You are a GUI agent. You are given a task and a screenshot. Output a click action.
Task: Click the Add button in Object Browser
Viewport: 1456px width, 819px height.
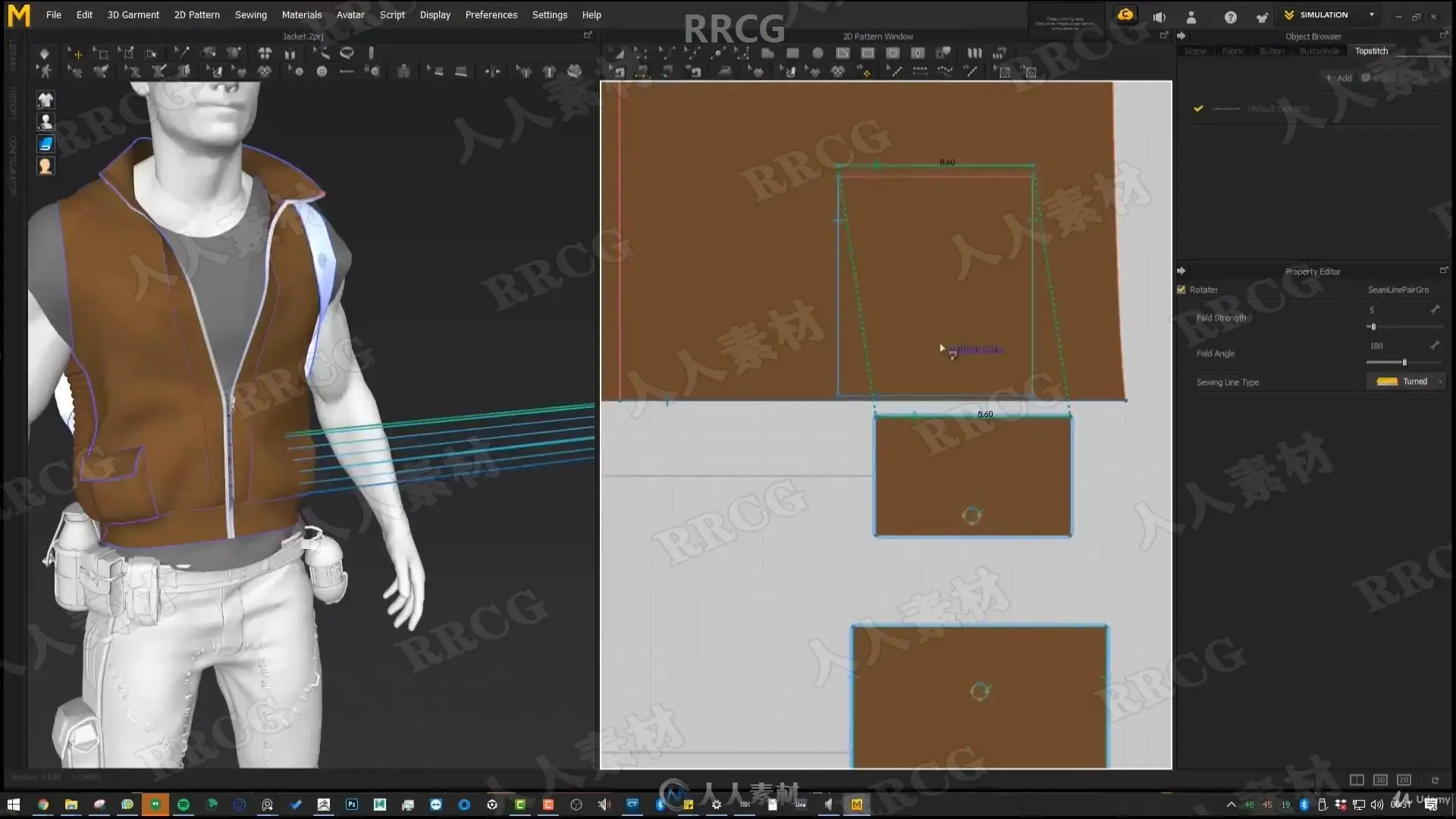click(1338, 78)
